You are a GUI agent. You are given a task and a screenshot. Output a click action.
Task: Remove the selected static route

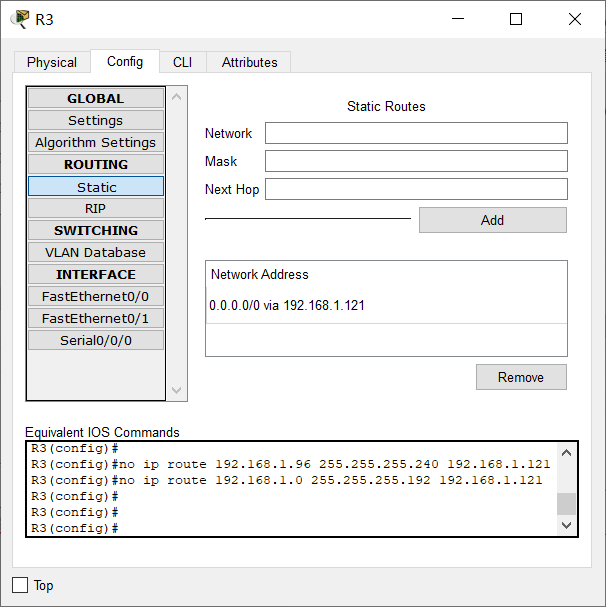tap(521, 377)
